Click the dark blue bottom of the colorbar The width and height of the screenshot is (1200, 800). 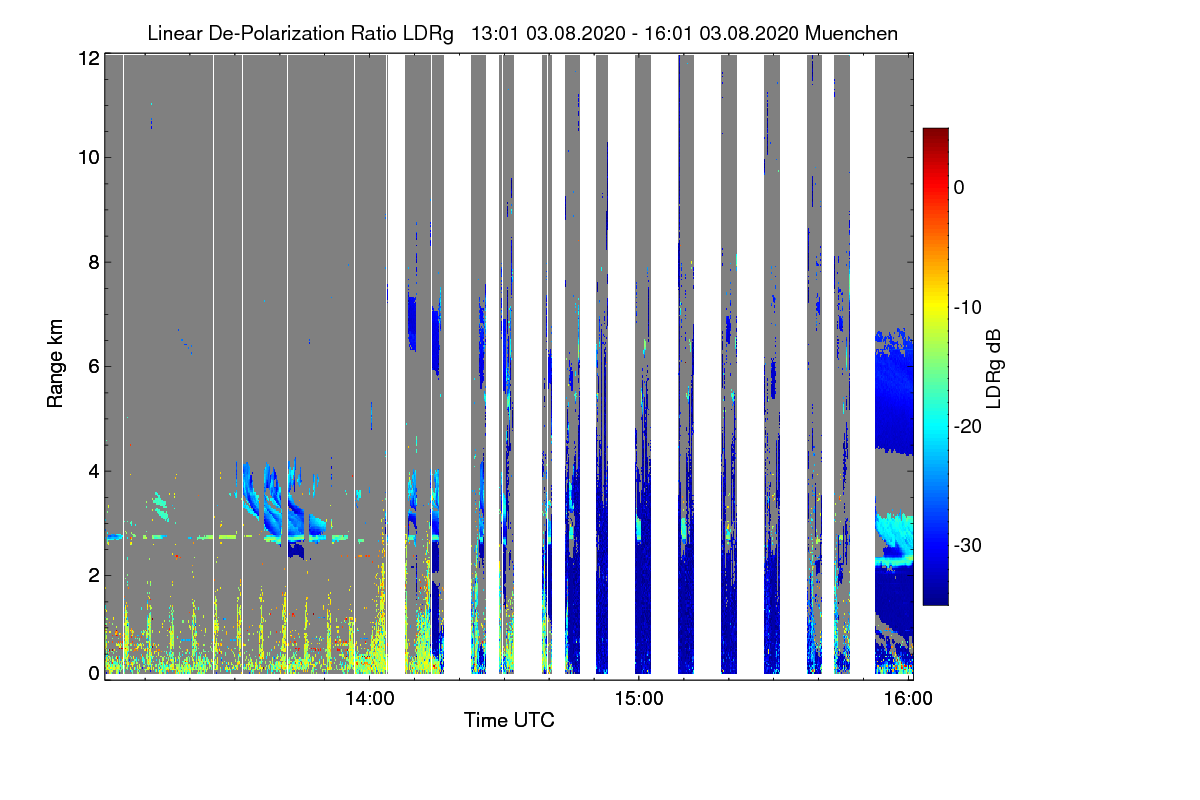point(935,596)
